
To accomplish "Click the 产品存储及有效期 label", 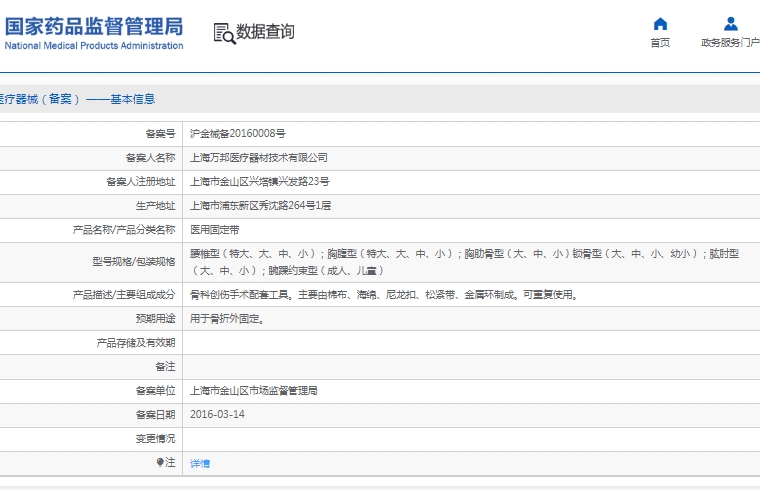I will [x=136, y=343].
